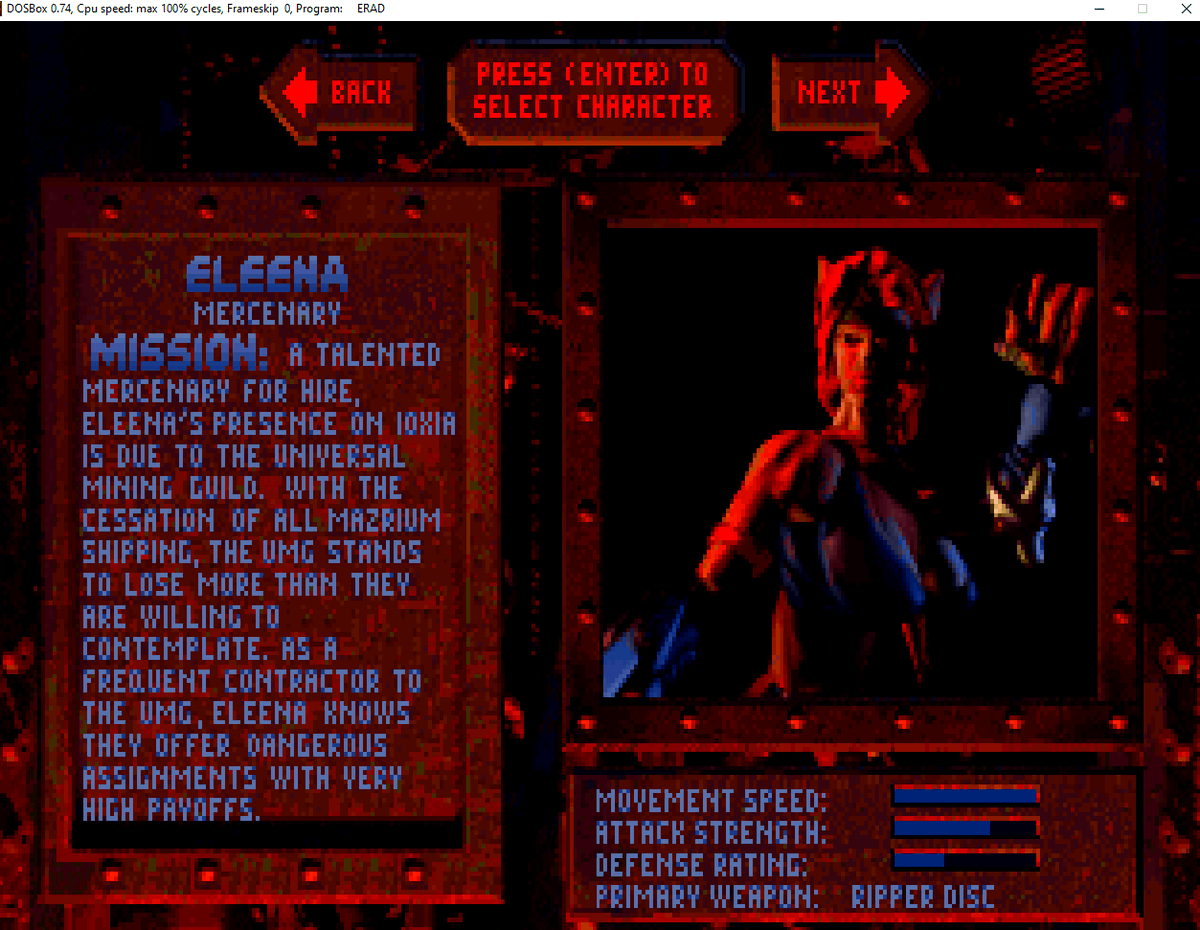Viewport: 1200px width, 930px height.
Task: Go back with the BACK arrow sign
Action: click(339, 93)
